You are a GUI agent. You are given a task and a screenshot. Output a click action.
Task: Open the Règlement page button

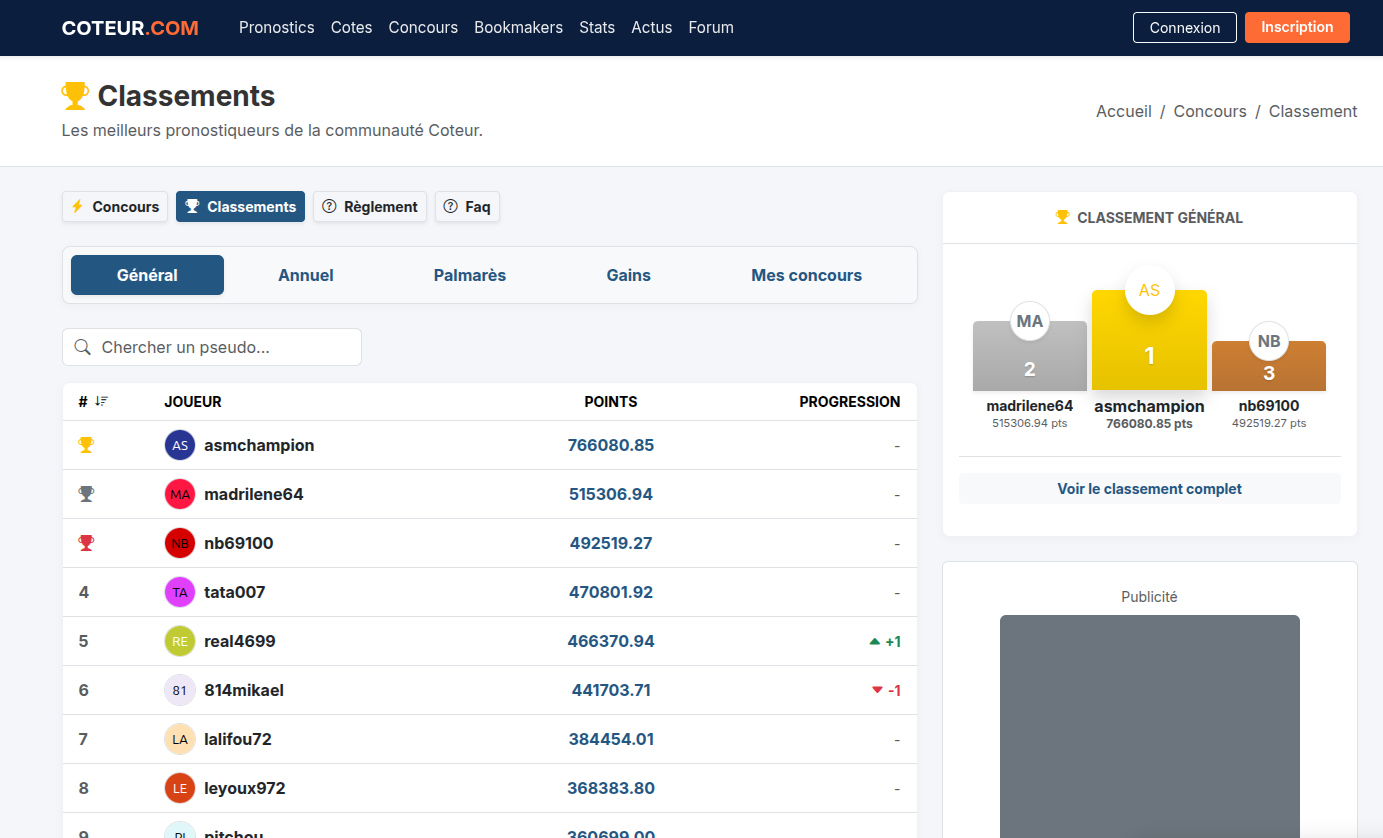(x=370, y=207)
